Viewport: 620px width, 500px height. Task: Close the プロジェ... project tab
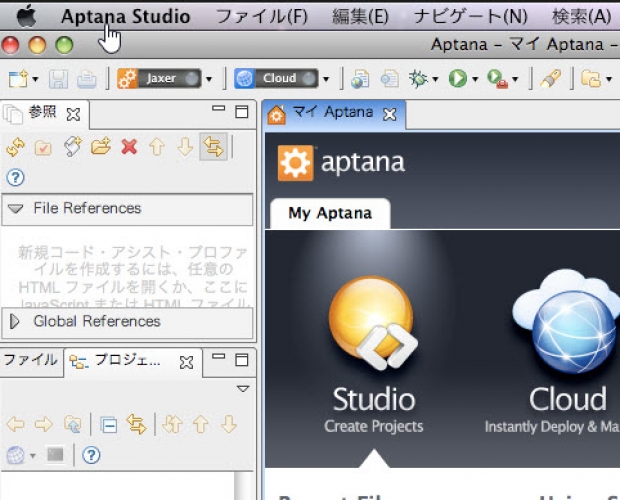click(x=186, y=362)
